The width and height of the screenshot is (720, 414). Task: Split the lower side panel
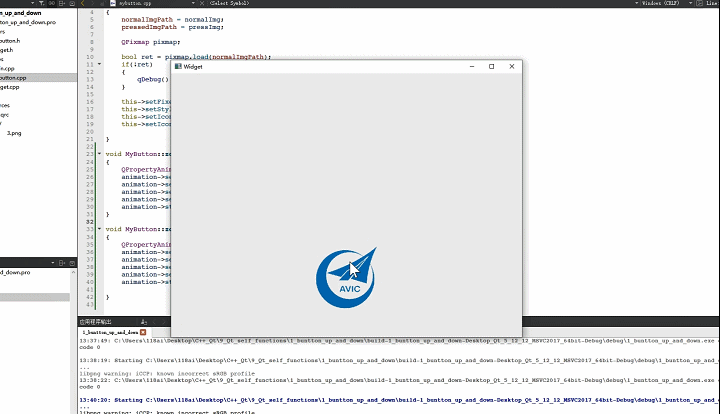(62, 263)
